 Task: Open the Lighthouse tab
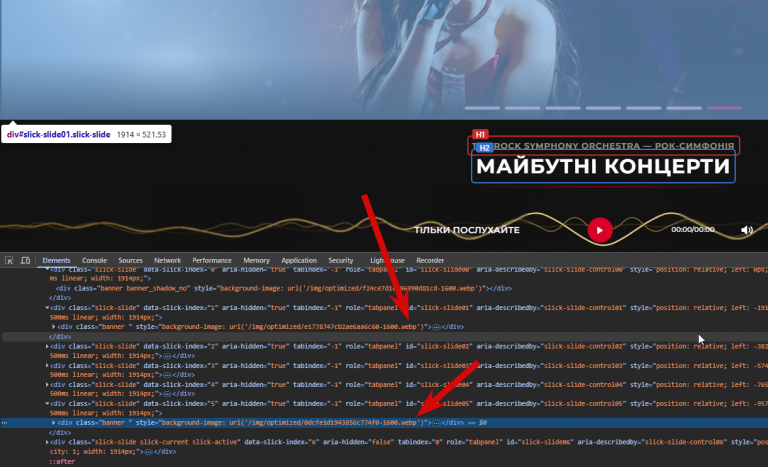click(x=387, y=260)
